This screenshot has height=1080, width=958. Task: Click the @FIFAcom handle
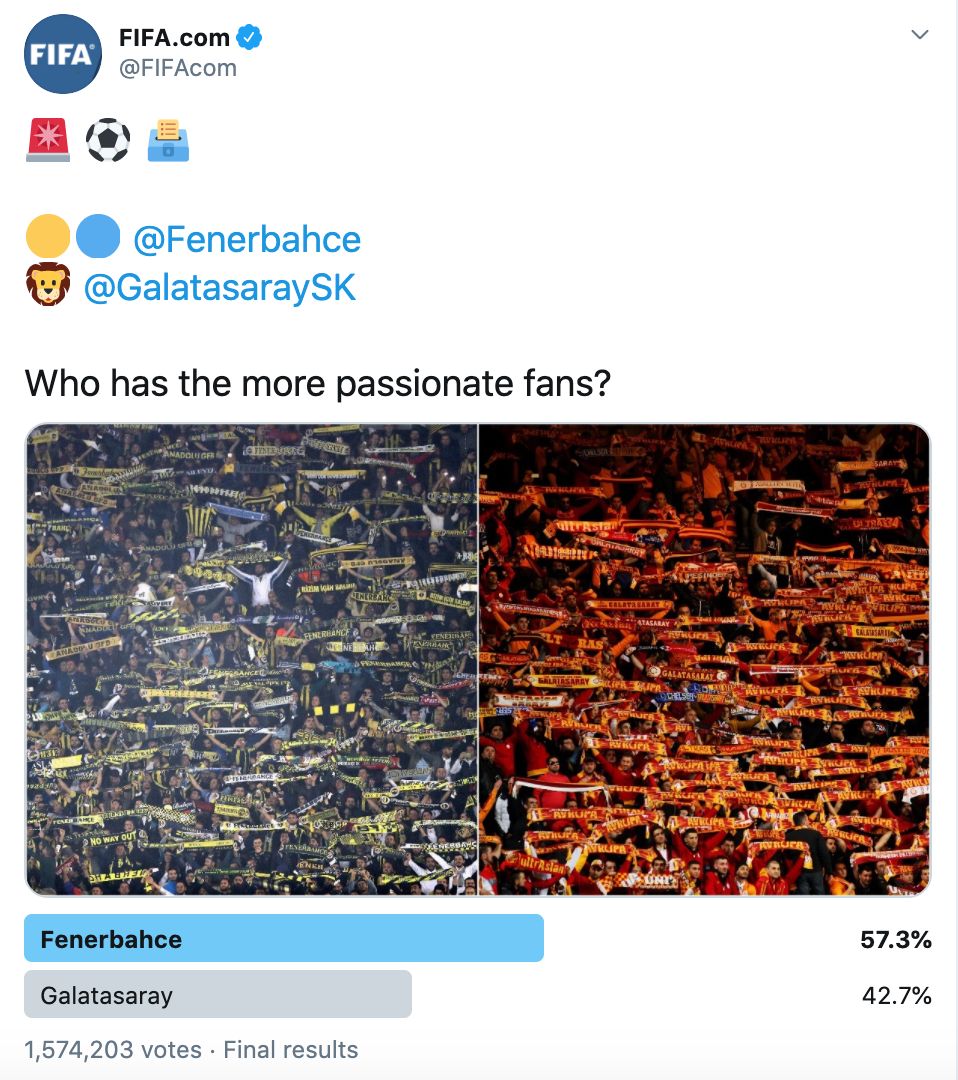(x=178, y=67)
